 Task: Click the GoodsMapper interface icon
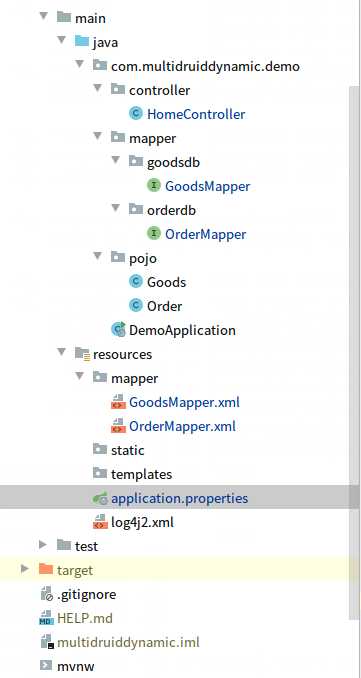pyautogui.click(x=154, y=185)
